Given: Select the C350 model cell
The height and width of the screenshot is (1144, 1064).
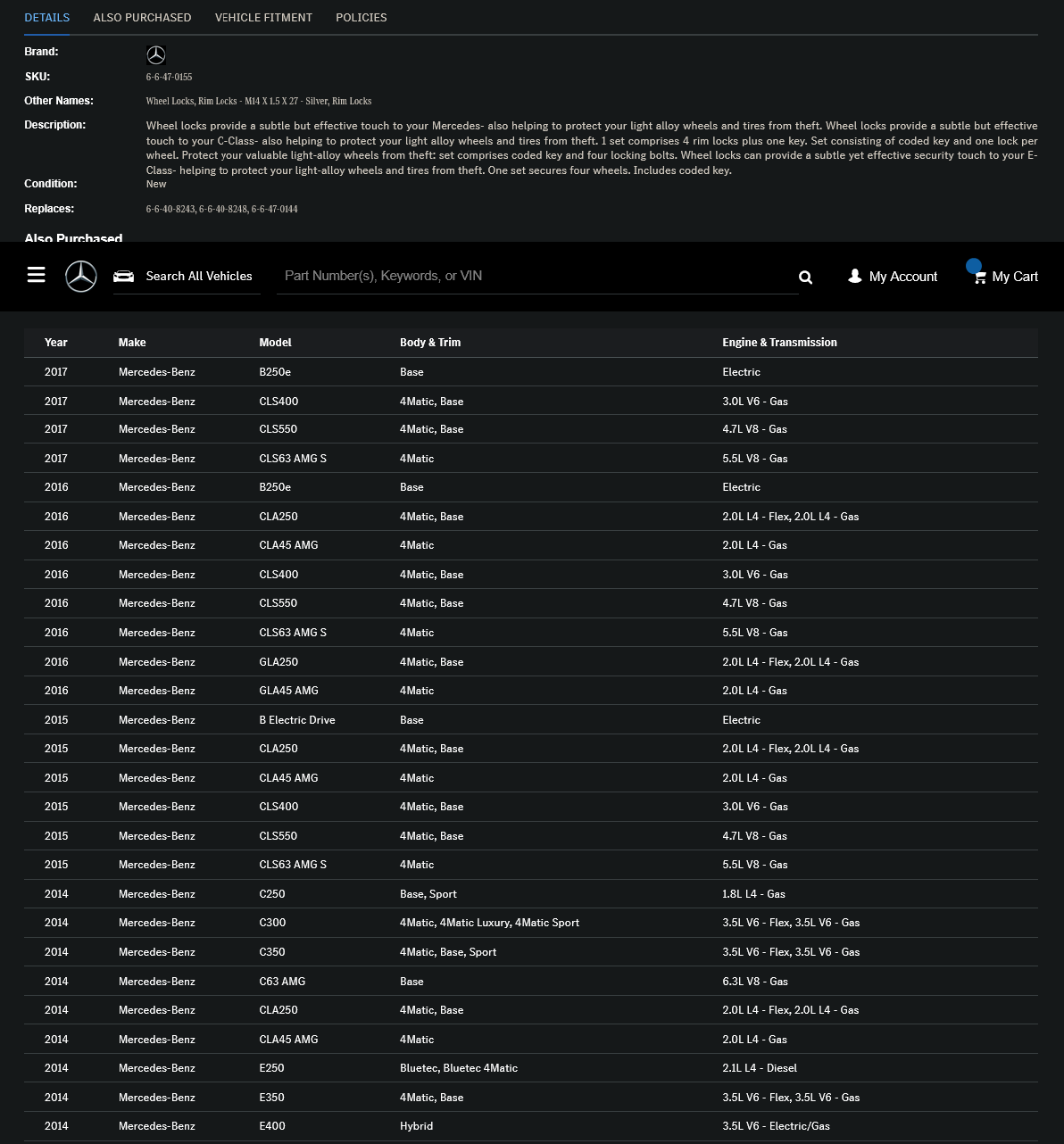Looking at the screenshot, I should 272,952.
